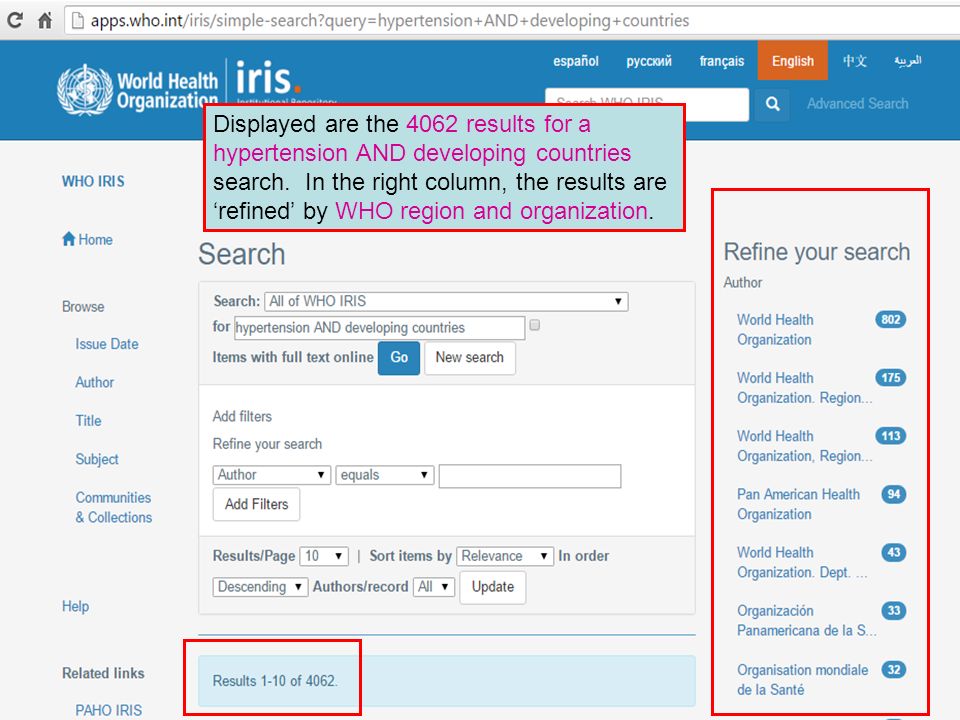Click the search query text field

pos(379,328)
